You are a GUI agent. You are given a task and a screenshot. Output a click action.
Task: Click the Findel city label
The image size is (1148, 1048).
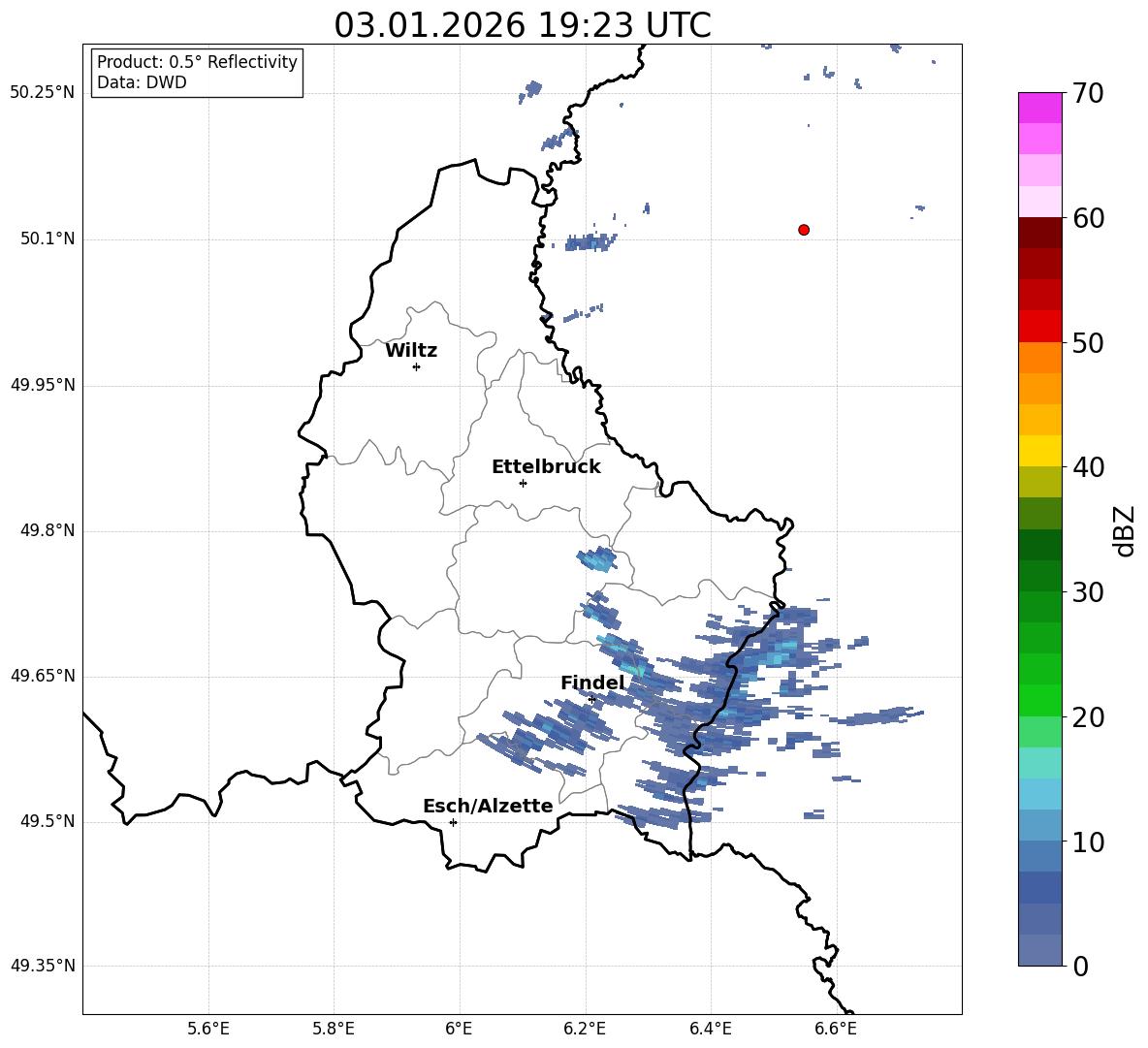point(593,683)
